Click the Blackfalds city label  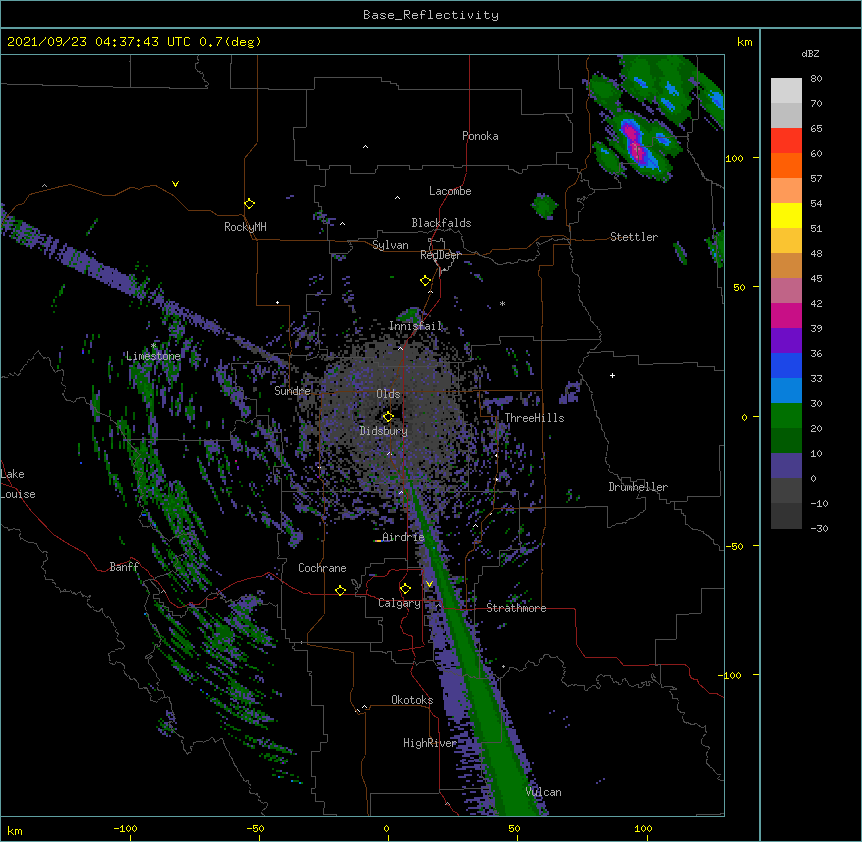[x=441, y=223]
